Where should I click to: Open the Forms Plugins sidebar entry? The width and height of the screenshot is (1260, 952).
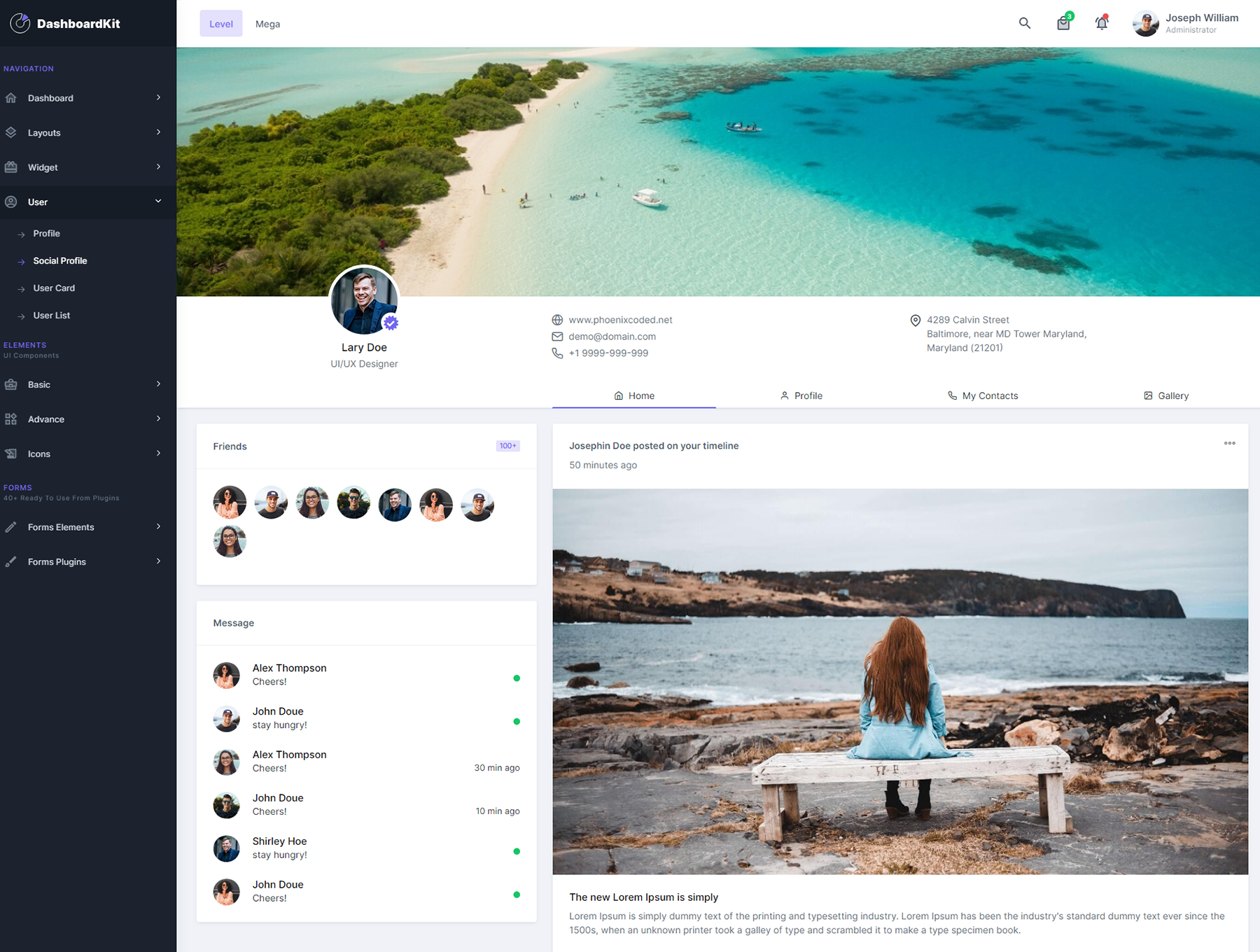coord(56,561)
